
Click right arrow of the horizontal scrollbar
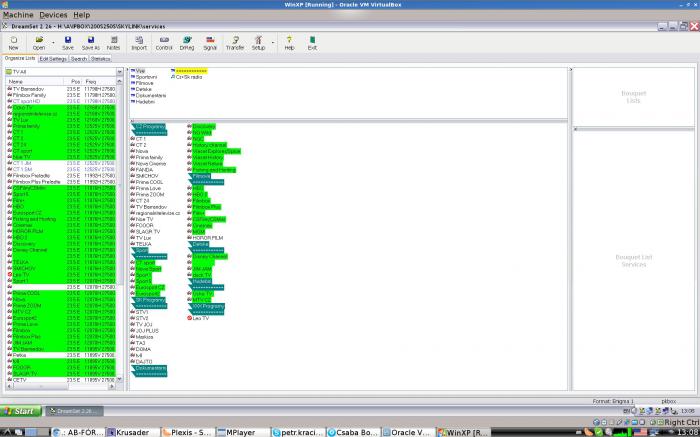[112, 386]
